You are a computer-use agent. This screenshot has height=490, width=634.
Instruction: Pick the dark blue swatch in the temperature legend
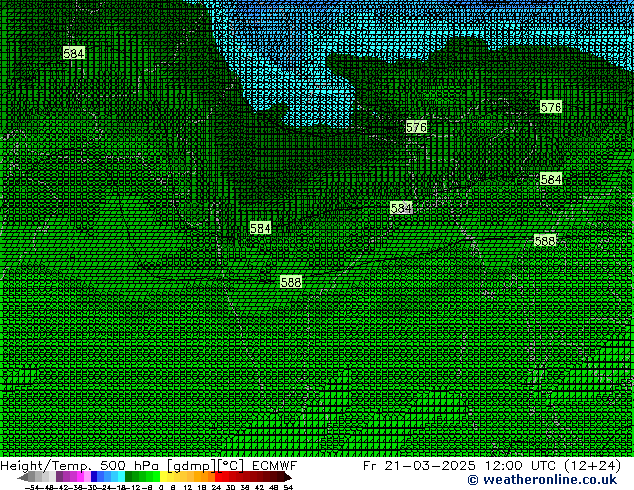(94, 476)
